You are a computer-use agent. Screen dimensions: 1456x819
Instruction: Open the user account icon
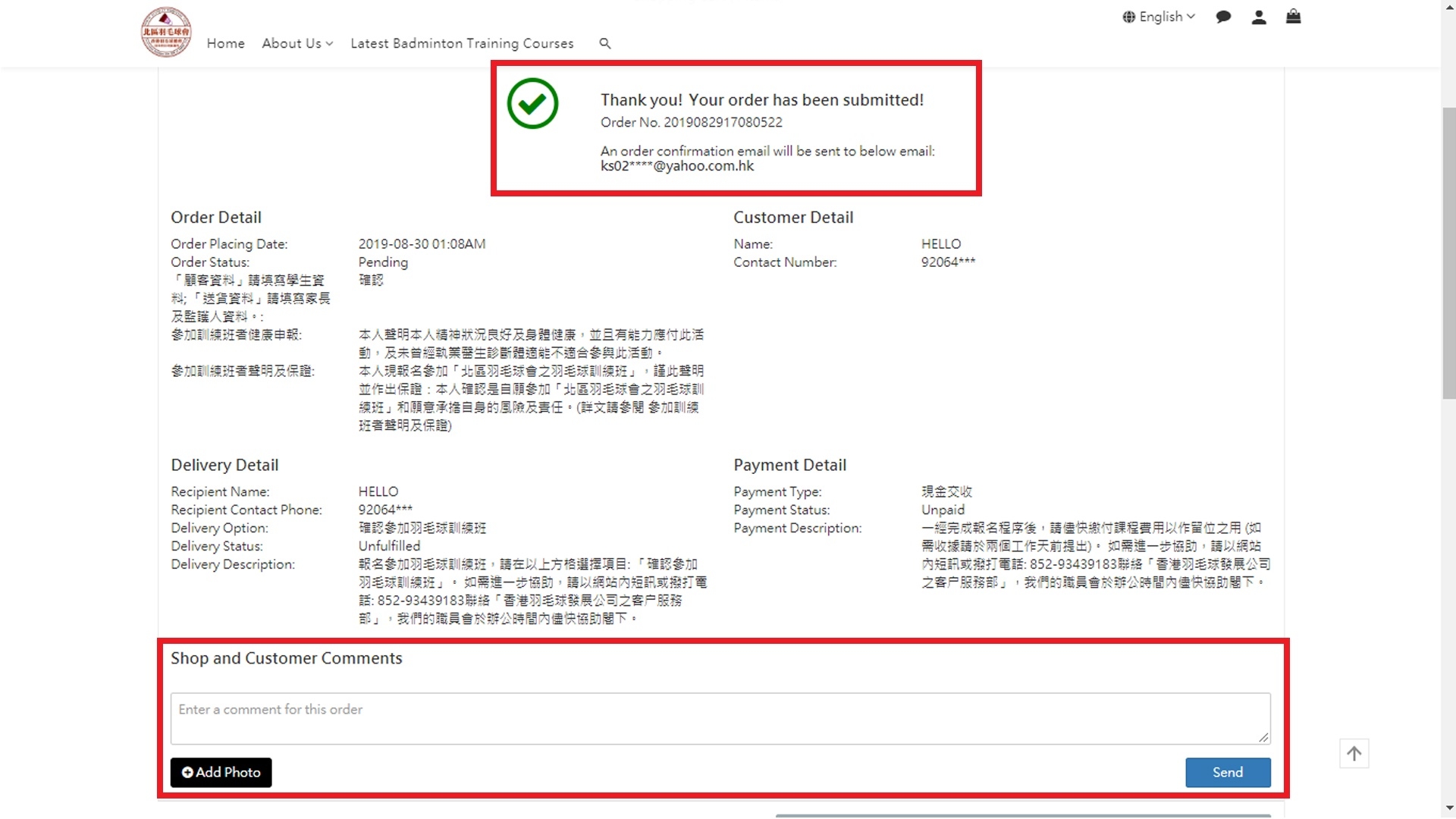click(x=1259, y=17)
